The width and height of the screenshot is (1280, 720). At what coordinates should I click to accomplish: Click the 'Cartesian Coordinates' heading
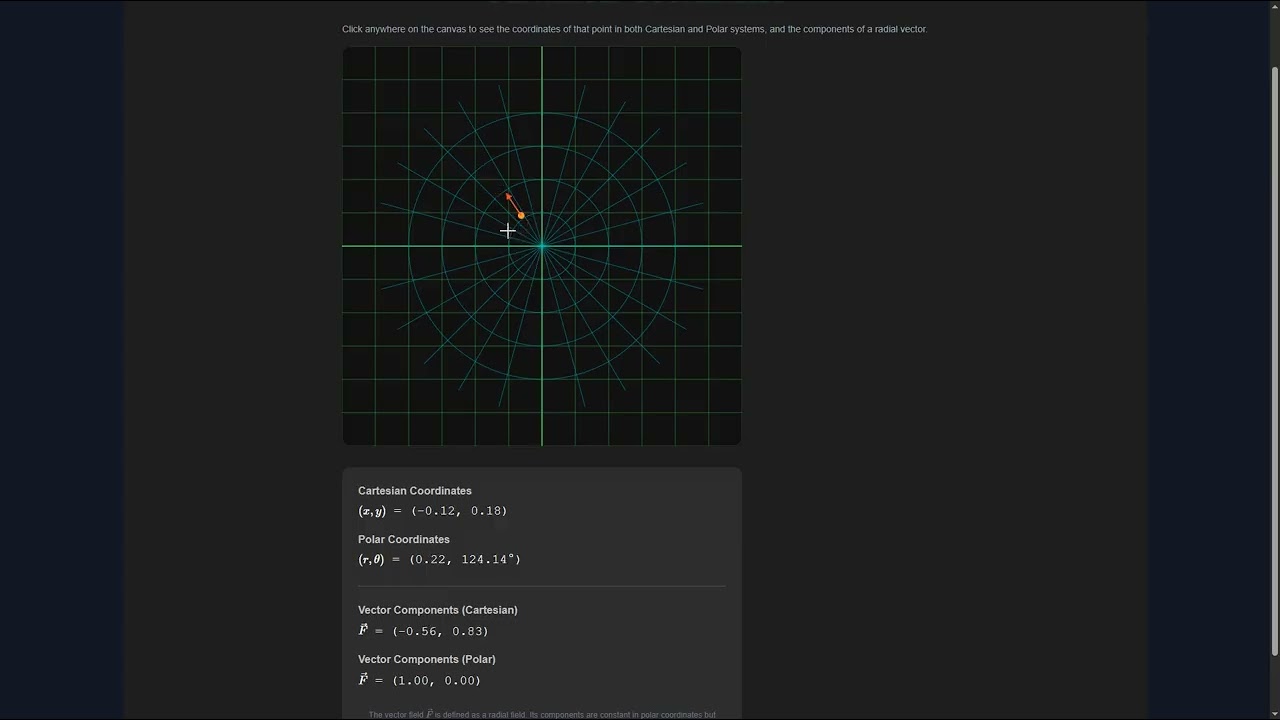415,491
